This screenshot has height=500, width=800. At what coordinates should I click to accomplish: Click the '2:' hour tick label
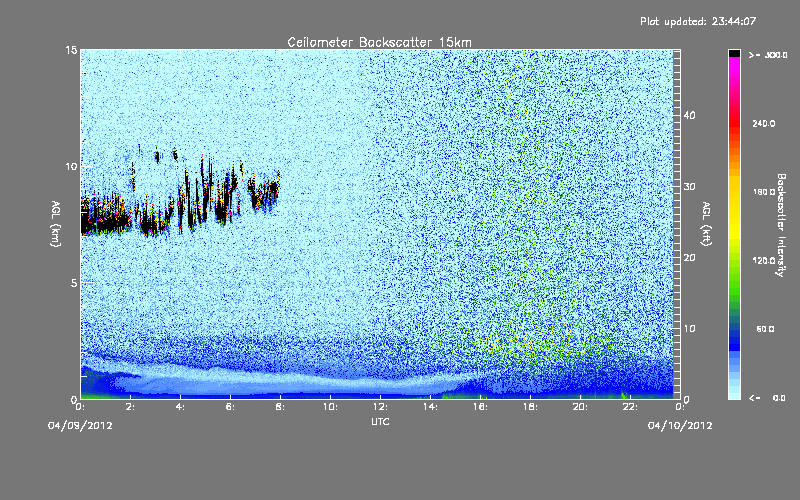[x=131, y=407]
